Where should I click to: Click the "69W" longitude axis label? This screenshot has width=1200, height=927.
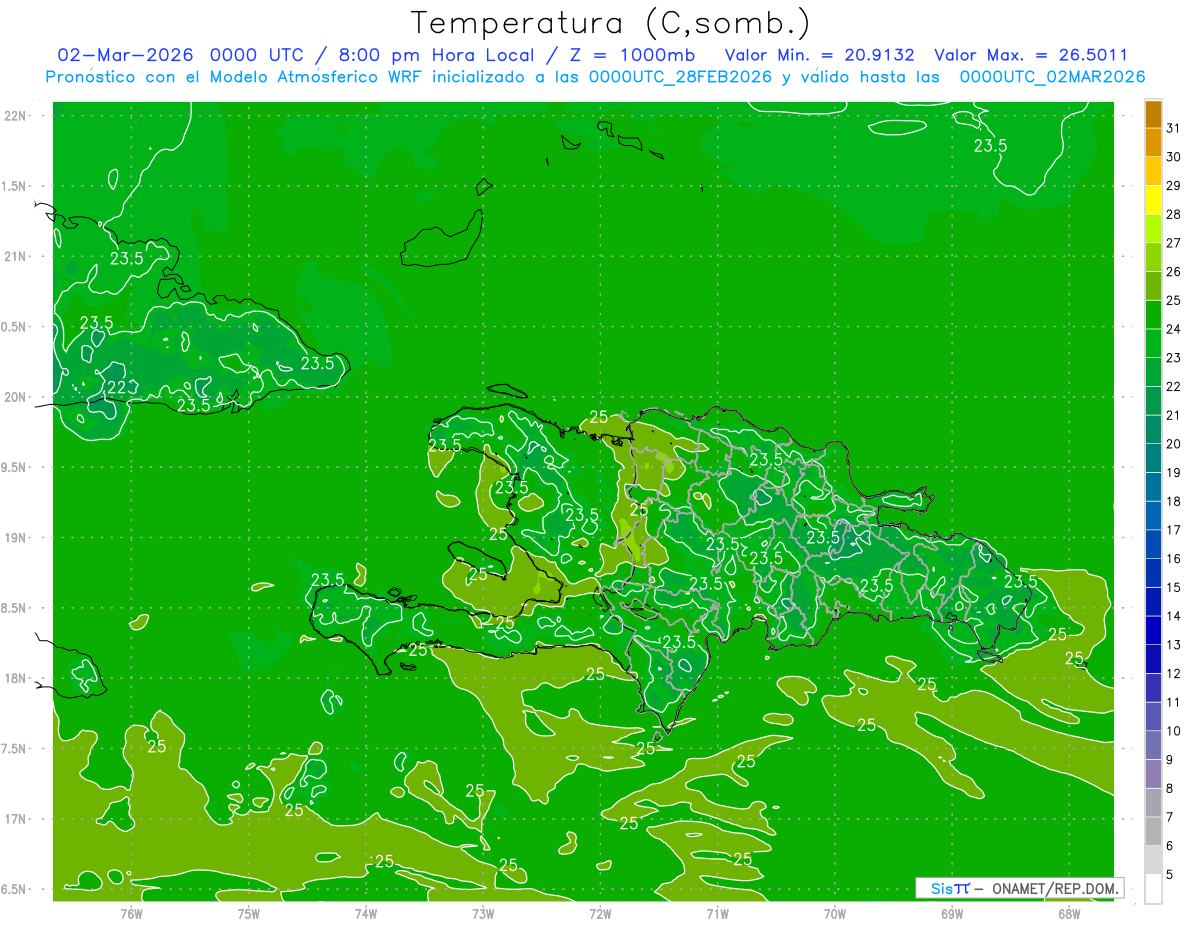[952, 913]
